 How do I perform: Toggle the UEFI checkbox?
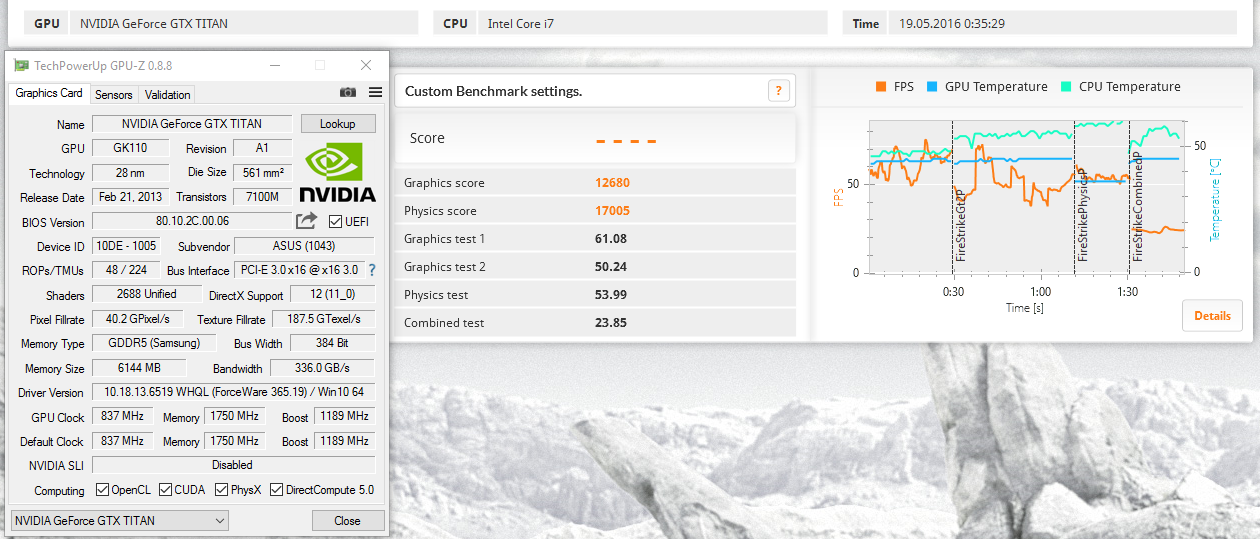pyautogui.click(x=335, y=221)
